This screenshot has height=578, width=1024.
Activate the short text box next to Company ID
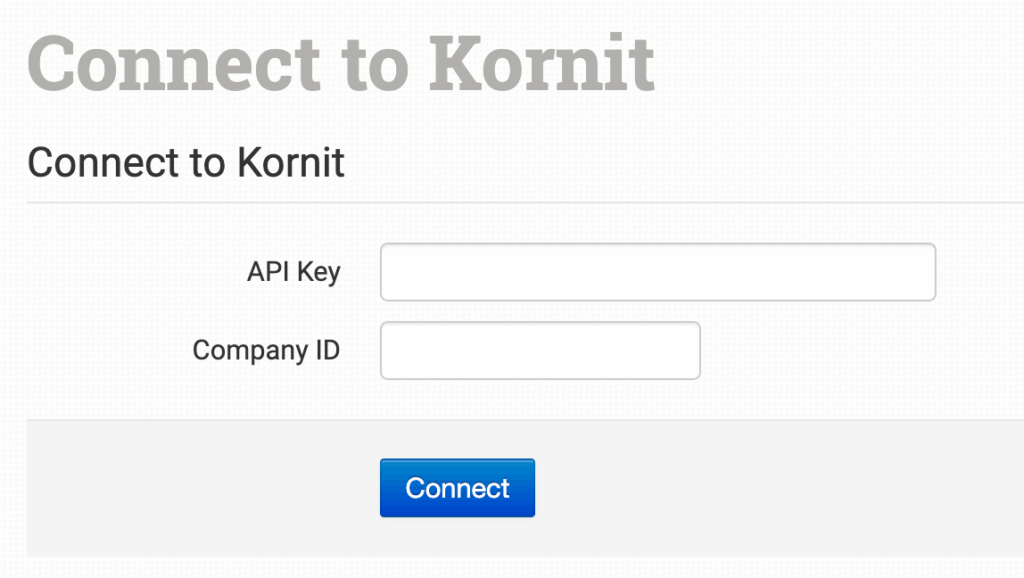point(540,350)
